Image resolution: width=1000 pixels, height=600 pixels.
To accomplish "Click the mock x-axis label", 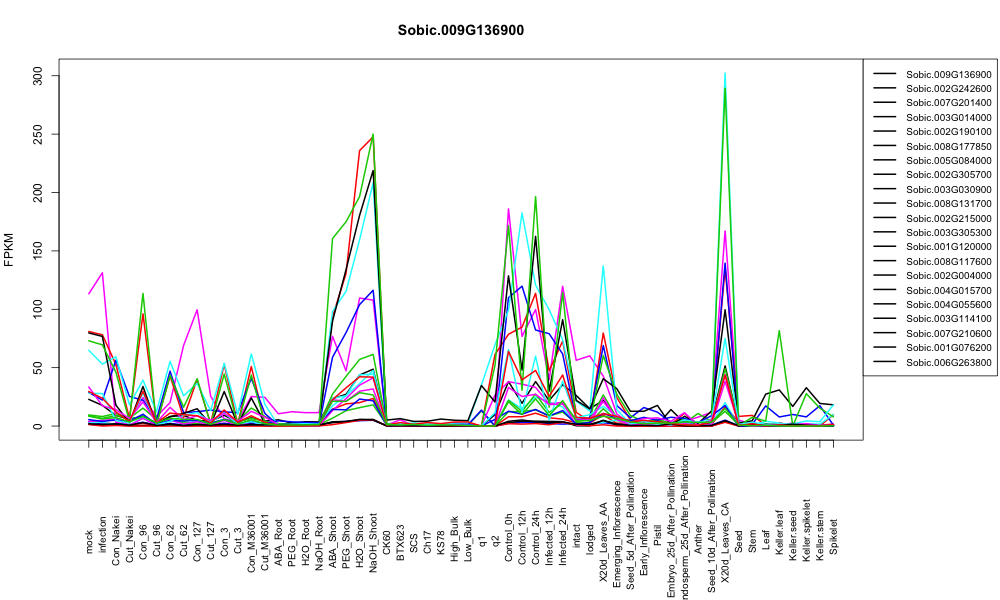I will coord(89,543).
